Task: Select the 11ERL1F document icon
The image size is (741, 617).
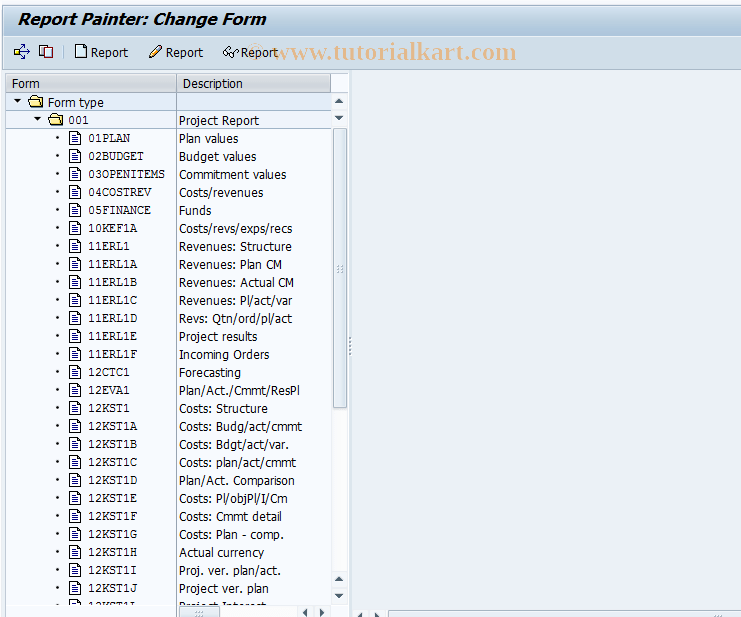Action: [75, 354]
